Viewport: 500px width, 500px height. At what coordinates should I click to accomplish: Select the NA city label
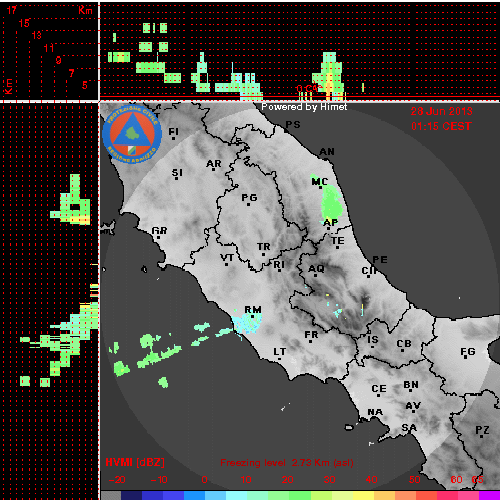[375, 412]
